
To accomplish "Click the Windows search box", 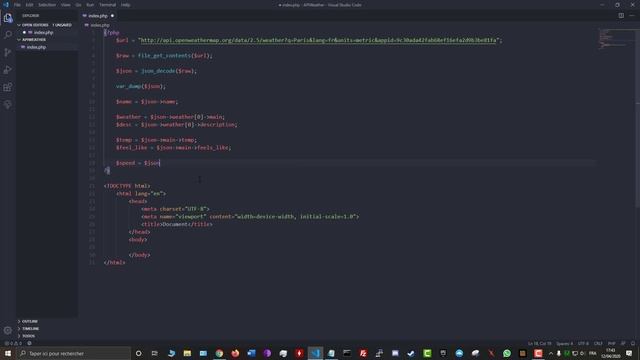I will point(74,353).
